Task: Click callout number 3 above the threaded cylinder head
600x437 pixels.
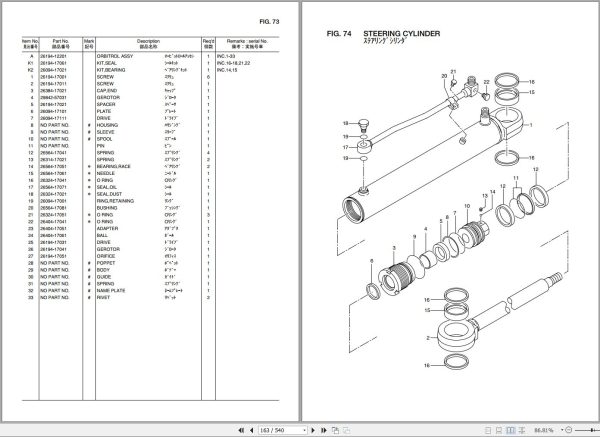Action: click(x=394, y=248)
